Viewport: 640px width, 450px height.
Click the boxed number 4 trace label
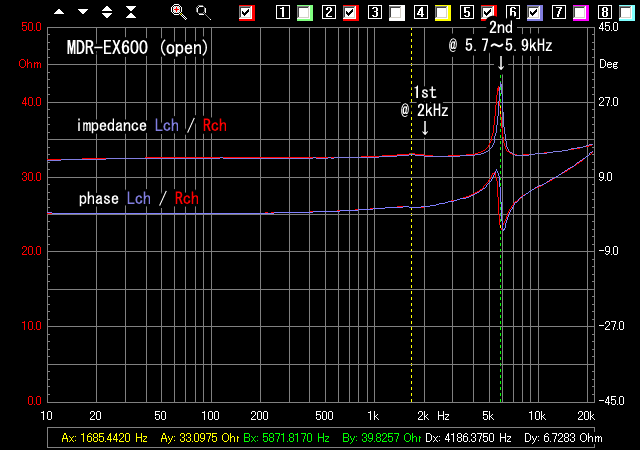pyautogui.click(x=421, y=13)
